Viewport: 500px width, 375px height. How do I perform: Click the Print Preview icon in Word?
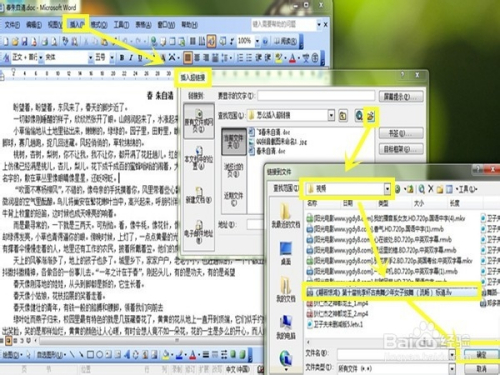point(54,42)
